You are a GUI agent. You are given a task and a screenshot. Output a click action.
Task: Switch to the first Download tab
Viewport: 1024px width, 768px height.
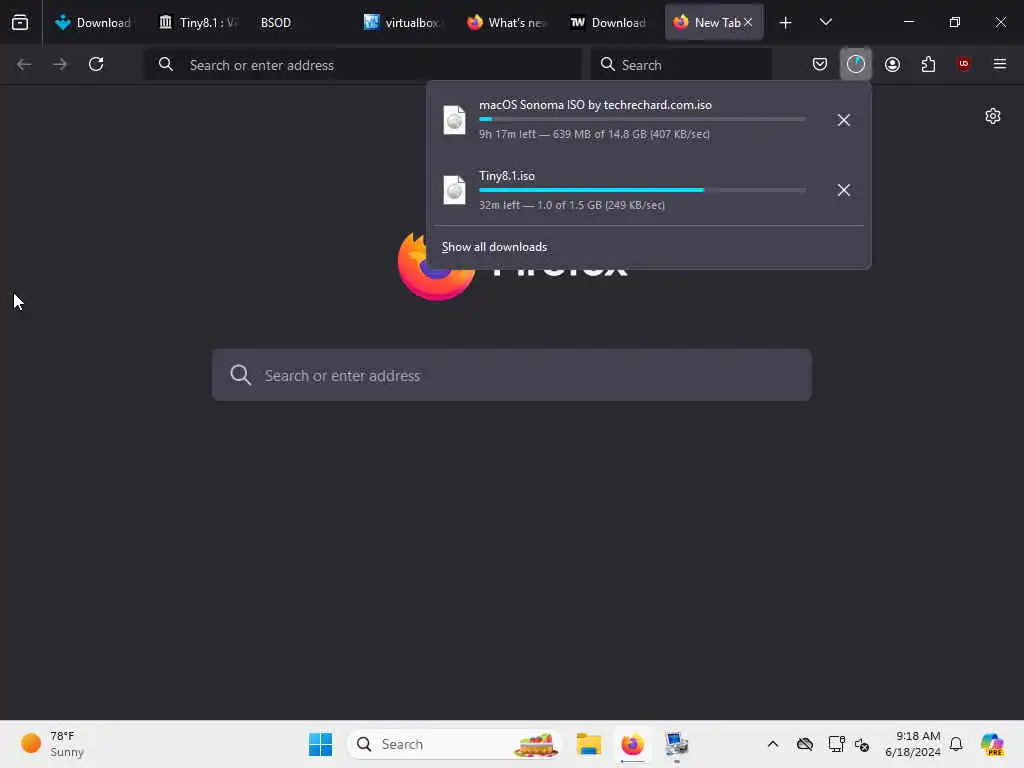pyautogui.click(x=93, y=22)
